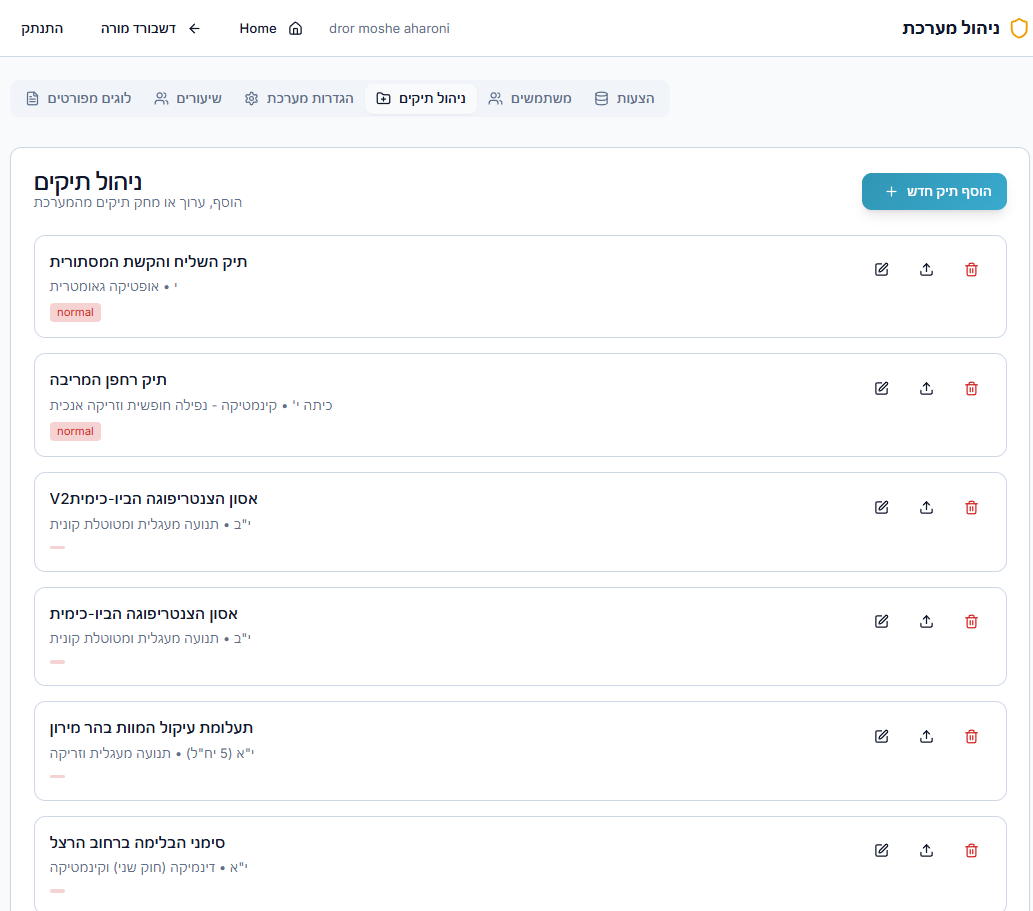Delete the תיק השליח והקשת המסתורית case
The image size is (1033, 911).
coord(971,269)
